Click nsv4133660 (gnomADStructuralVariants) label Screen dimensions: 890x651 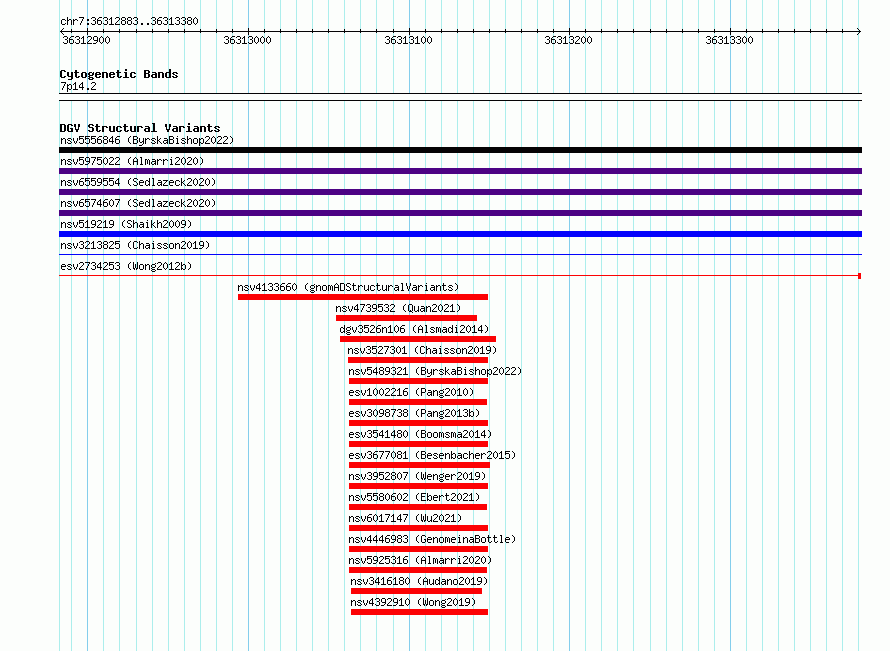[348, 287]
